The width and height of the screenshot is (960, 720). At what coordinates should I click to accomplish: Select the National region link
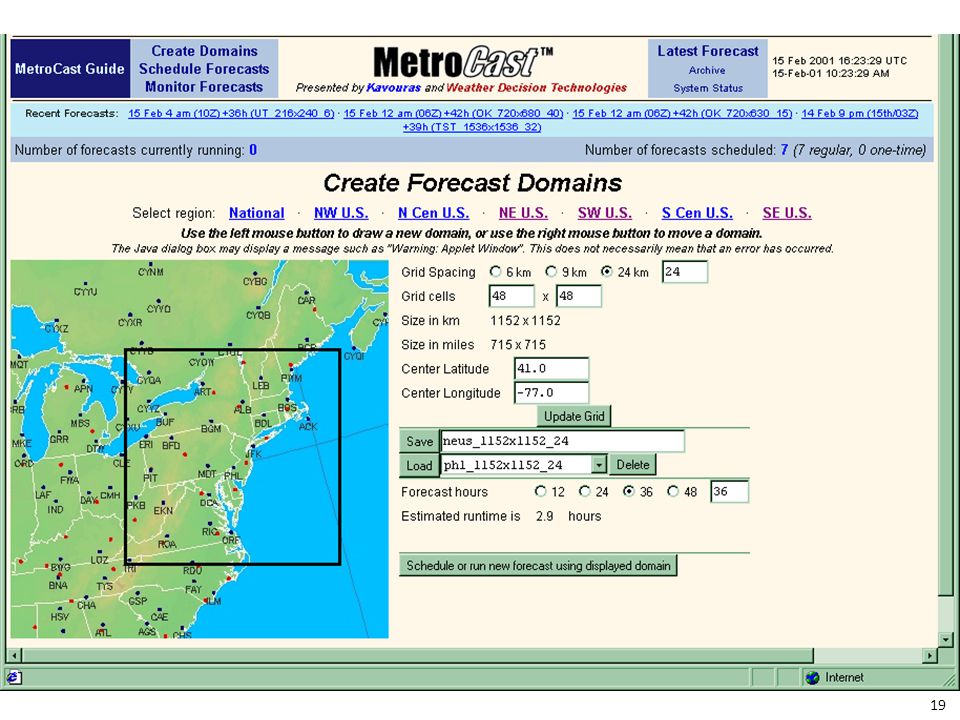(x=257, y=213)
